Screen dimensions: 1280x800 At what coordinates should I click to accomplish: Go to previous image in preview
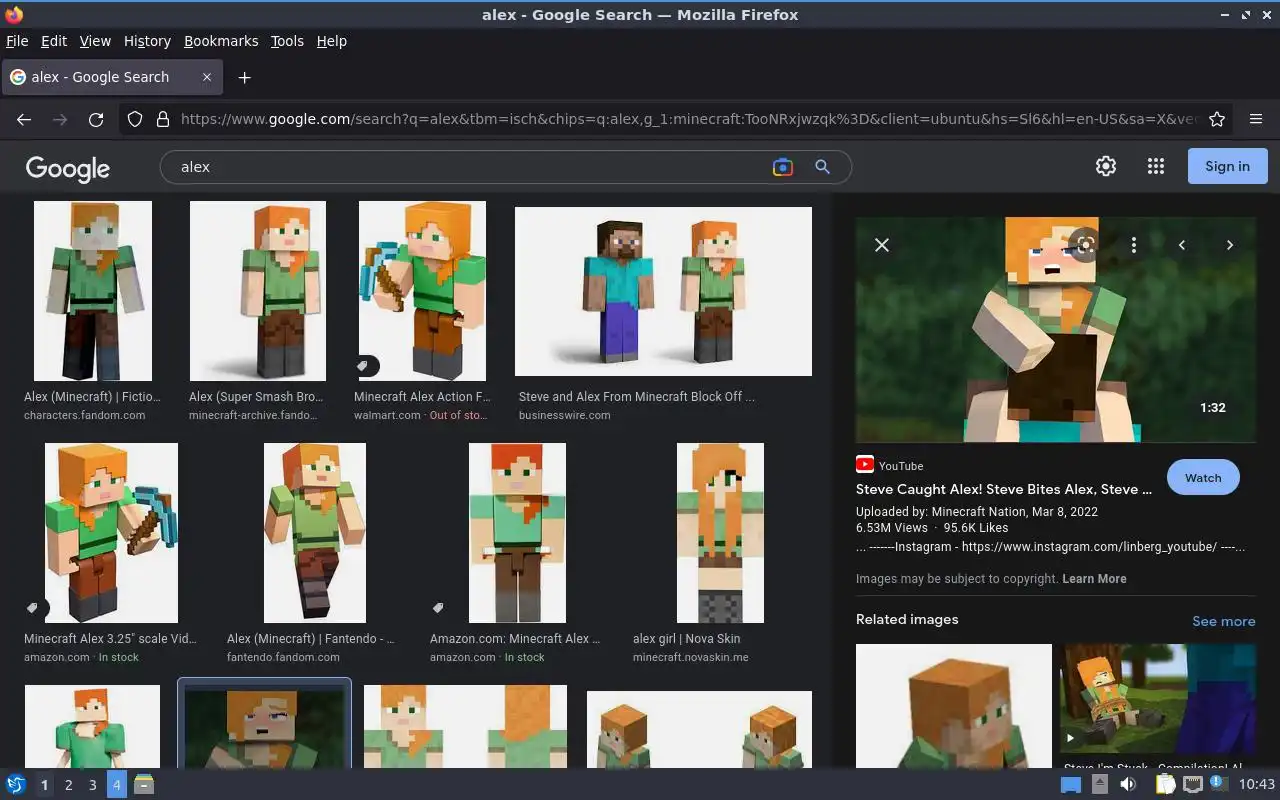coord(1182,244)
